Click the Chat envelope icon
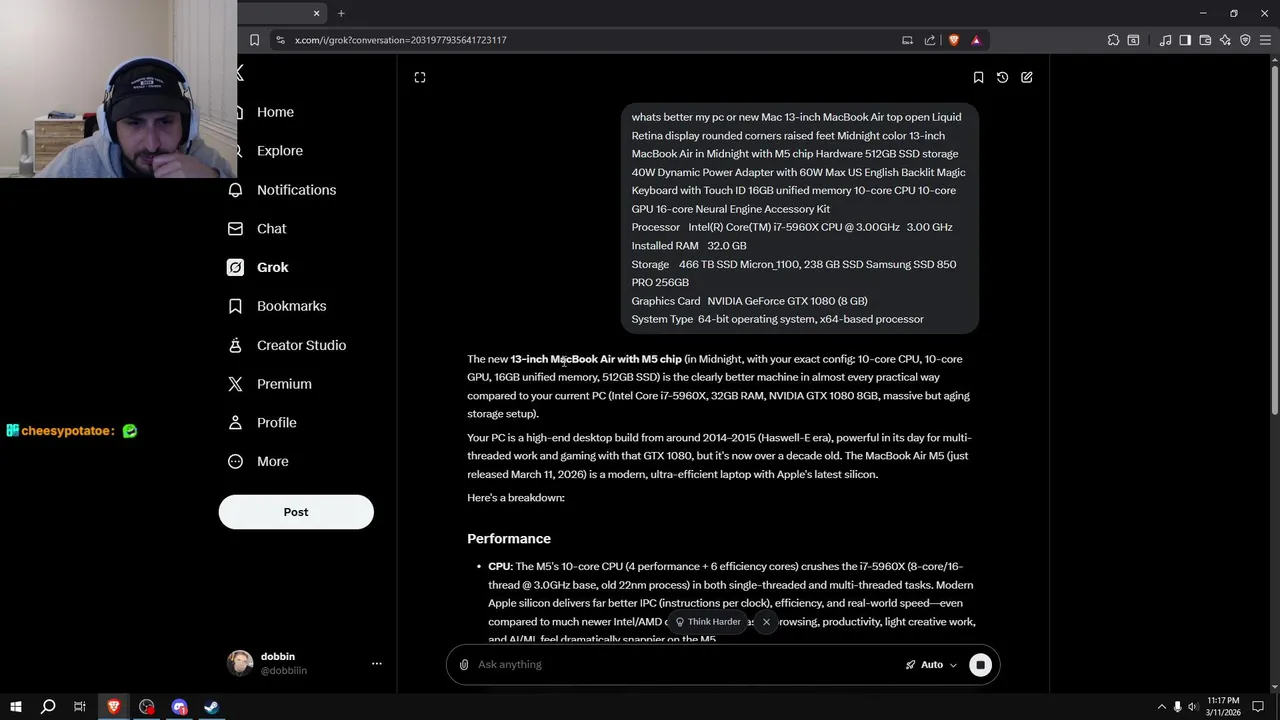The width and height of the screenshot is (1280, 720). pos(235,229)
